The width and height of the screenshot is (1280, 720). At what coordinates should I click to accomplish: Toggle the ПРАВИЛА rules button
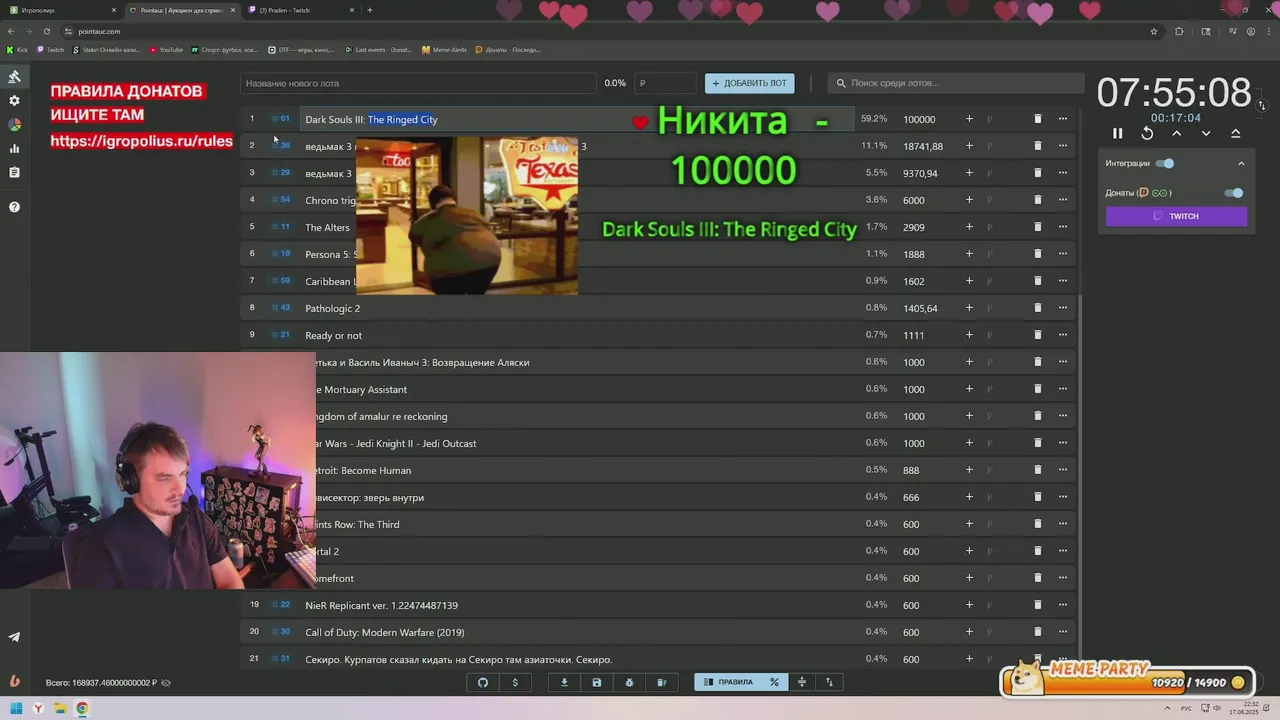[728, 682]
